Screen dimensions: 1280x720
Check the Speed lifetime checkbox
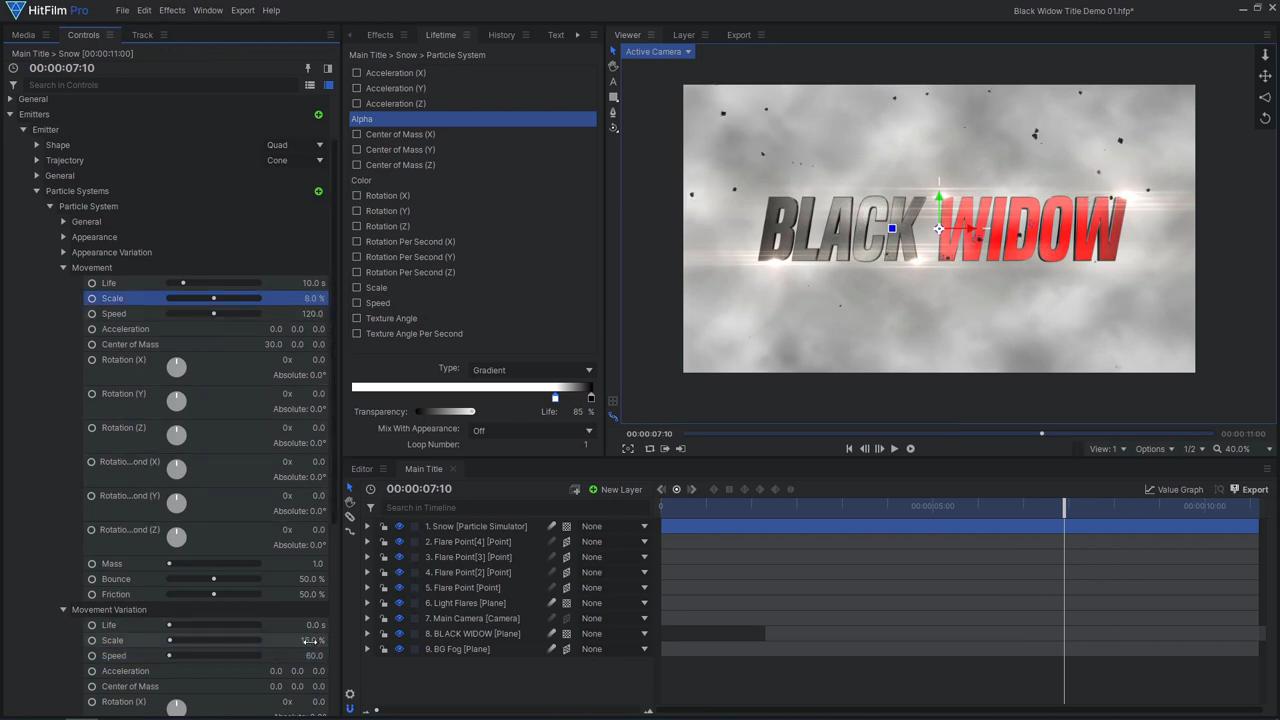[357, 303]
